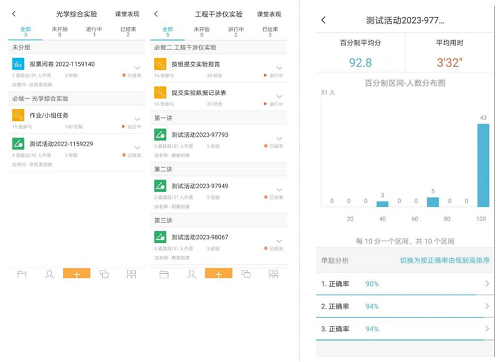The image size is (500, 362).
Task: Click question 1 正确率 90% row
Action: 405,284
